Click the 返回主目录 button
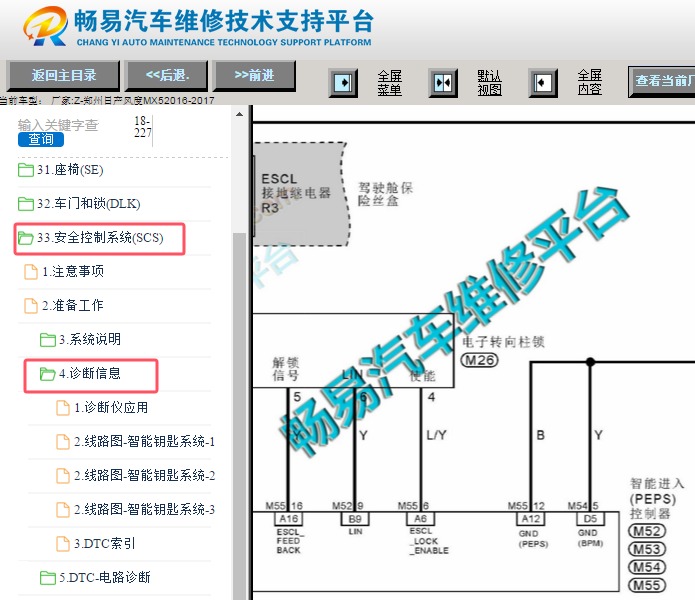This screenshot has height=600, width=695. pyautogui.click(x=64, y=76)
